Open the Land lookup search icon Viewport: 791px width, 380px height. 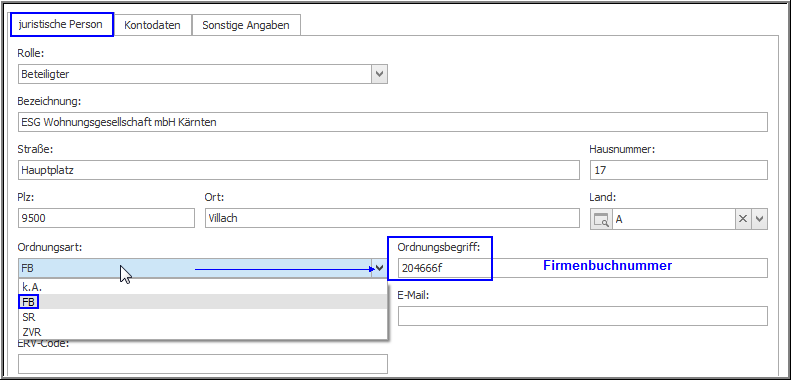[x=601, y=220]
